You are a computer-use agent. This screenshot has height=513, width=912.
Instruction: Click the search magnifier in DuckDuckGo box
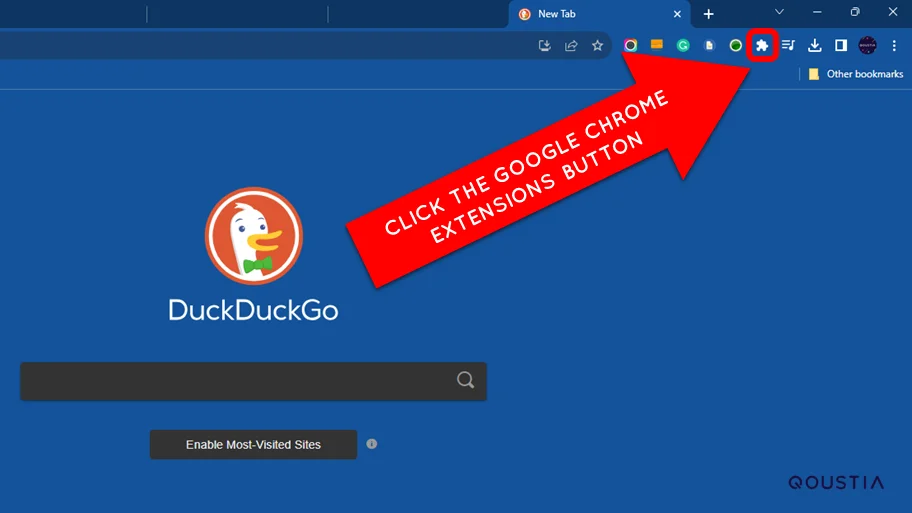click(465, 380)
